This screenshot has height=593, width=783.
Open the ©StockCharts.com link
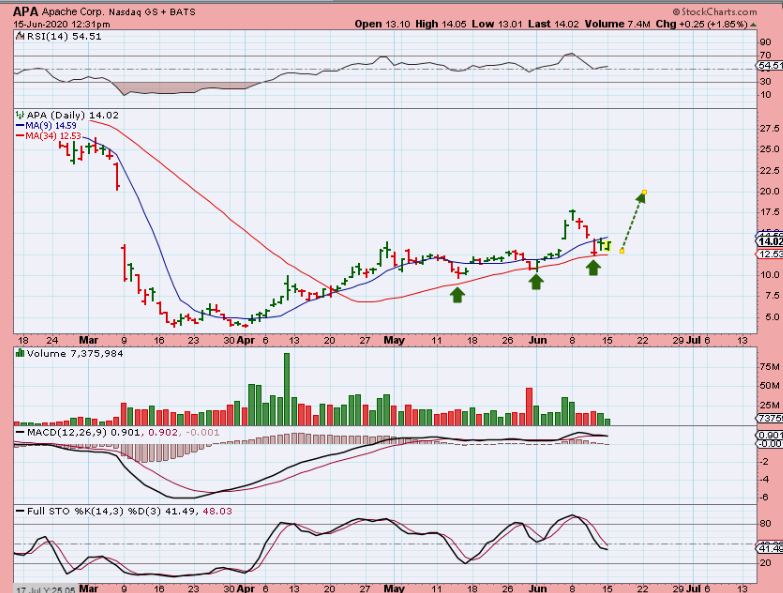point(714,11)
